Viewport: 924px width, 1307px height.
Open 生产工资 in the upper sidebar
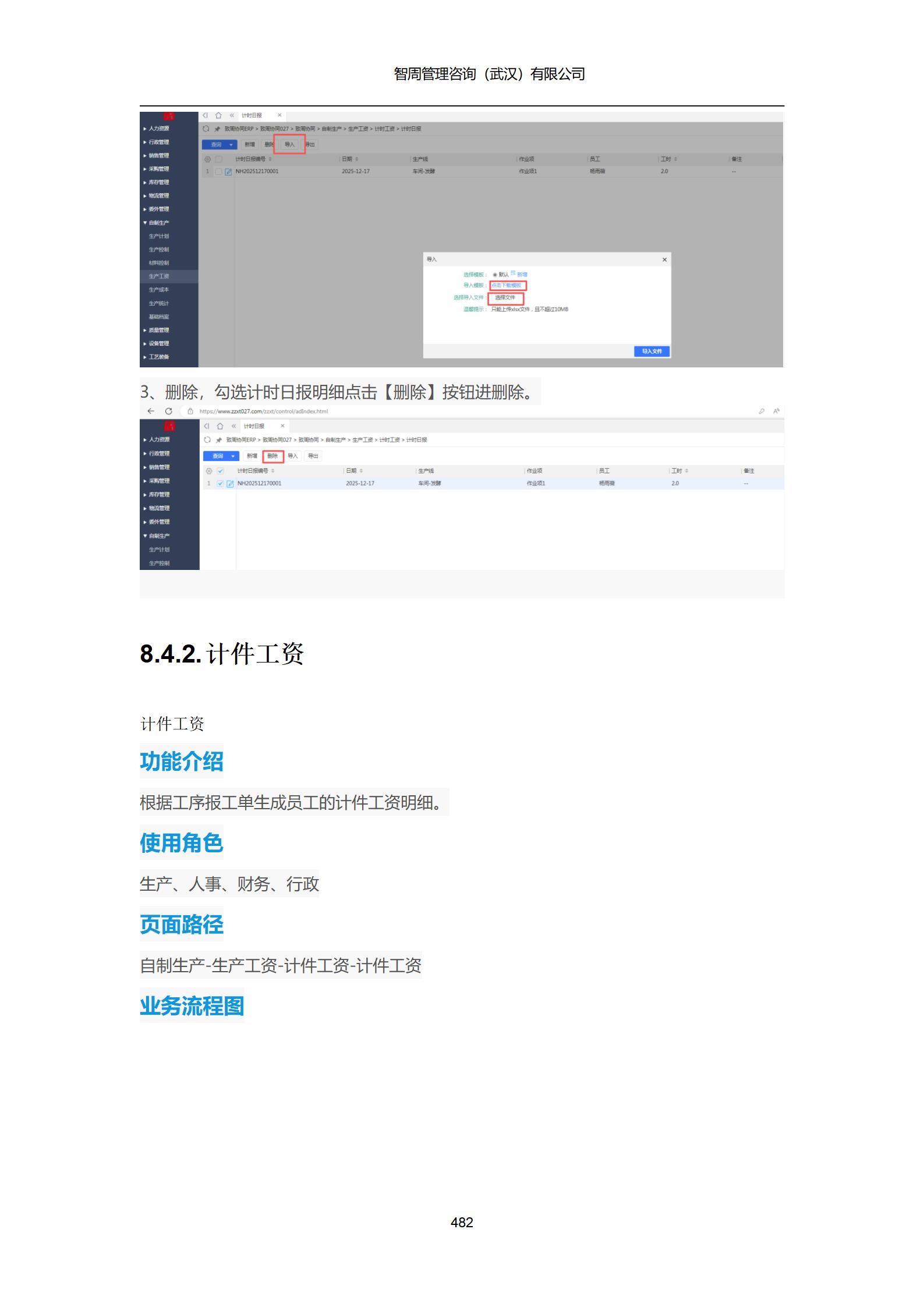(159, 277)
